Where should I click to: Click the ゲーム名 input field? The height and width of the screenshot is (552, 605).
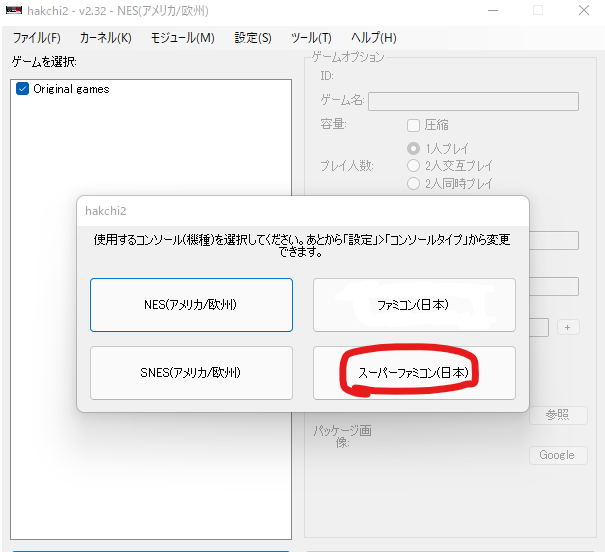(473, 101)
